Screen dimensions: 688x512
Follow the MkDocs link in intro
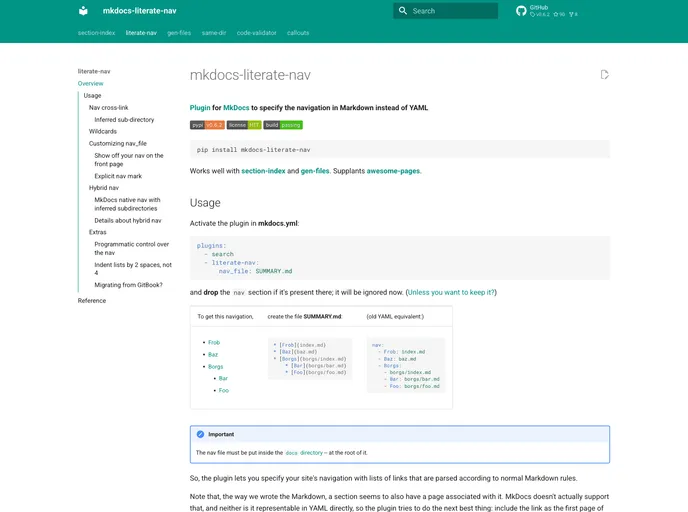tap(236, 107)
